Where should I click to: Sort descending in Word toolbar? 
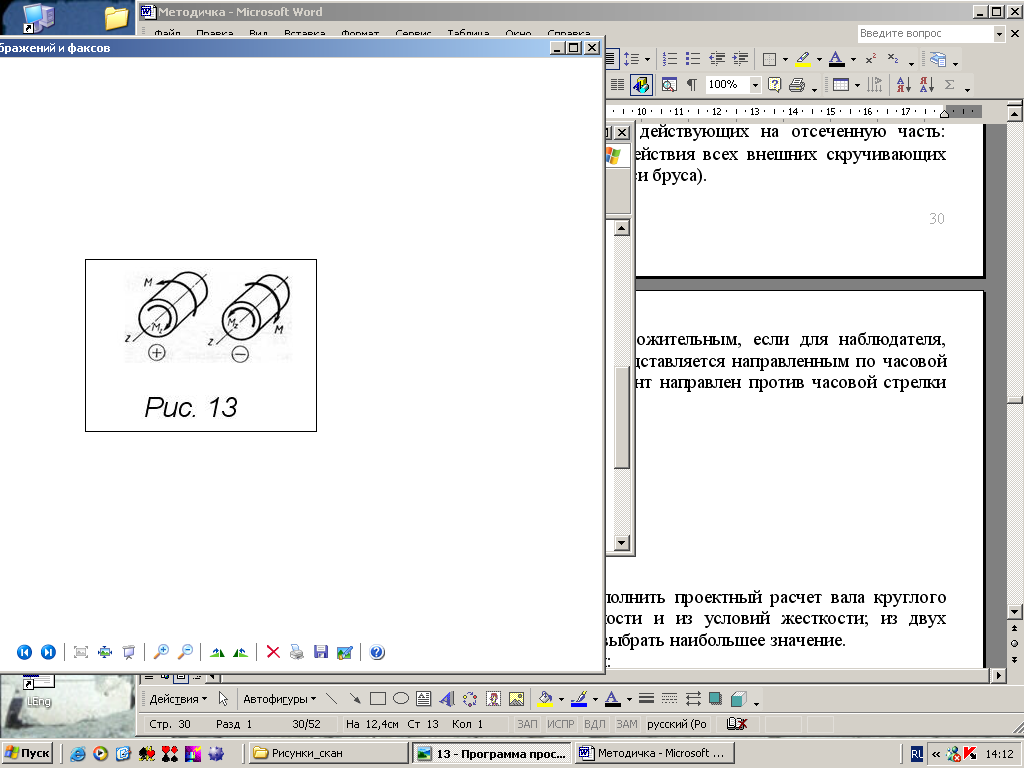pos(926,85)
